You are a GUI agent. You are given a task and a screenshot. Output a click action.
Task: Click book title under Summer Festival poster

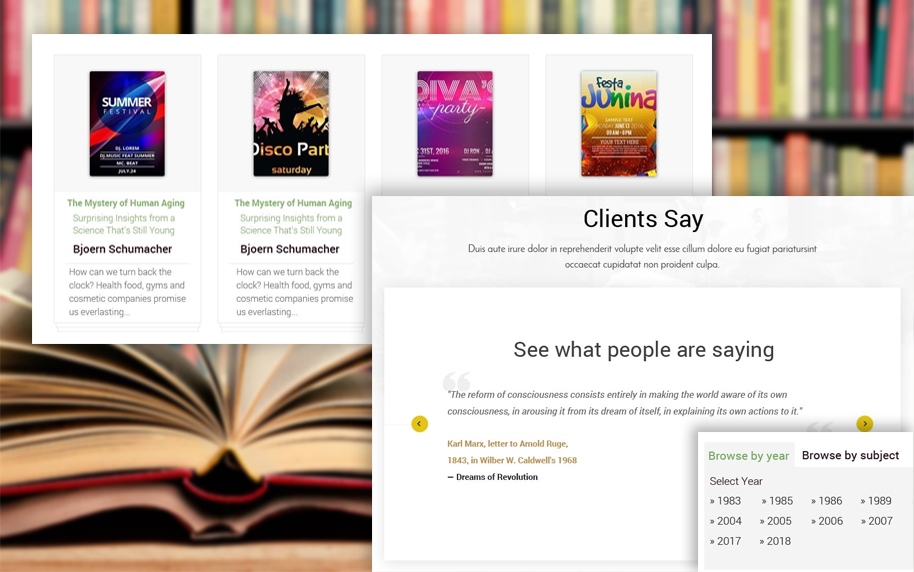coord(126,203)
